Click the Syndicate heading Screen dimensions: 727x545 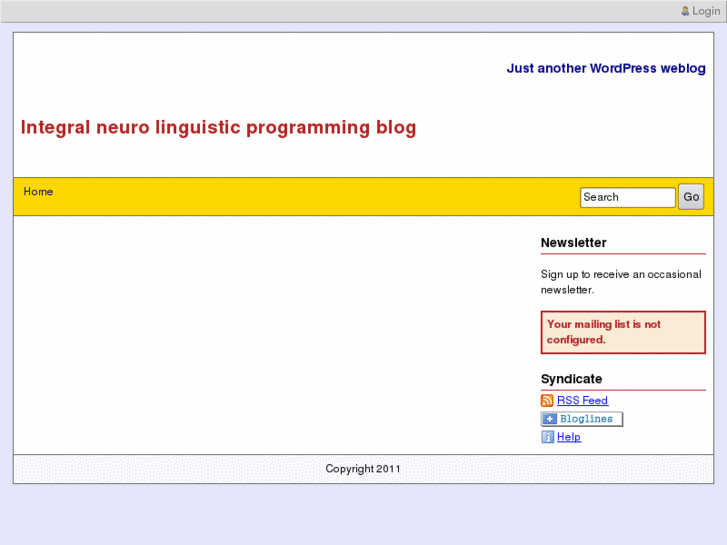click(x=571, y=379)
